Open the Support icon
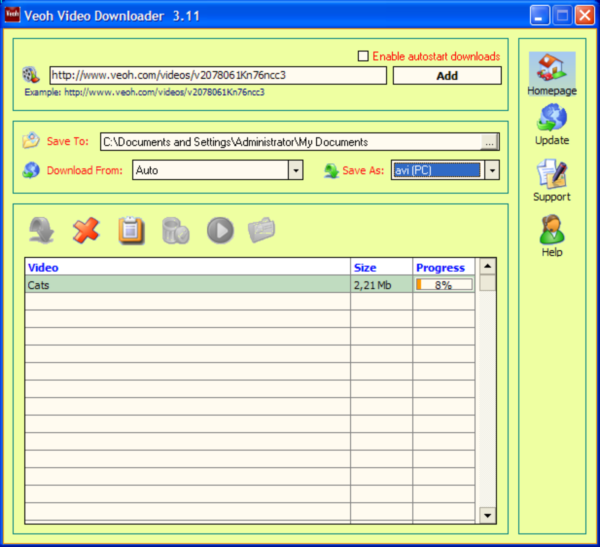Screen dimensions: 600x547 (552, 175)
